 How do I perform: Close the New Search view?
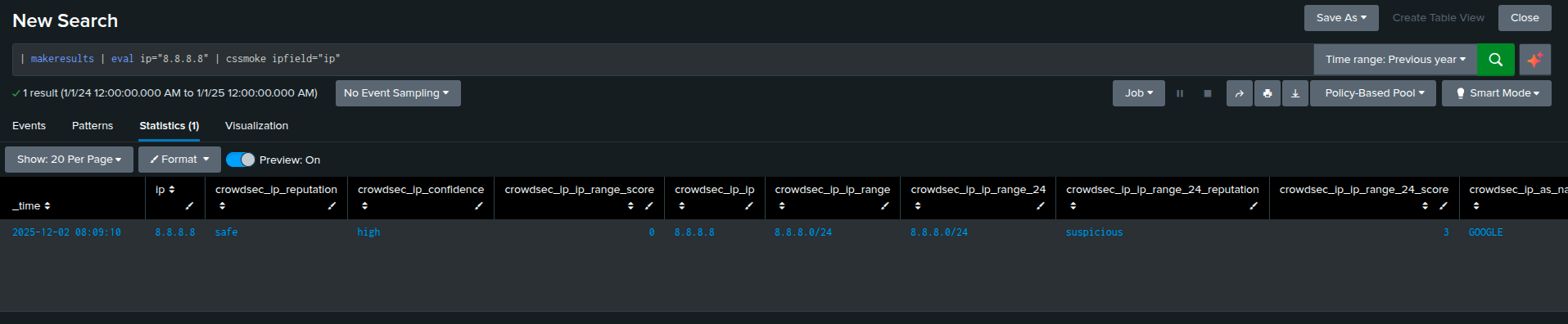tap(1525, 18)
